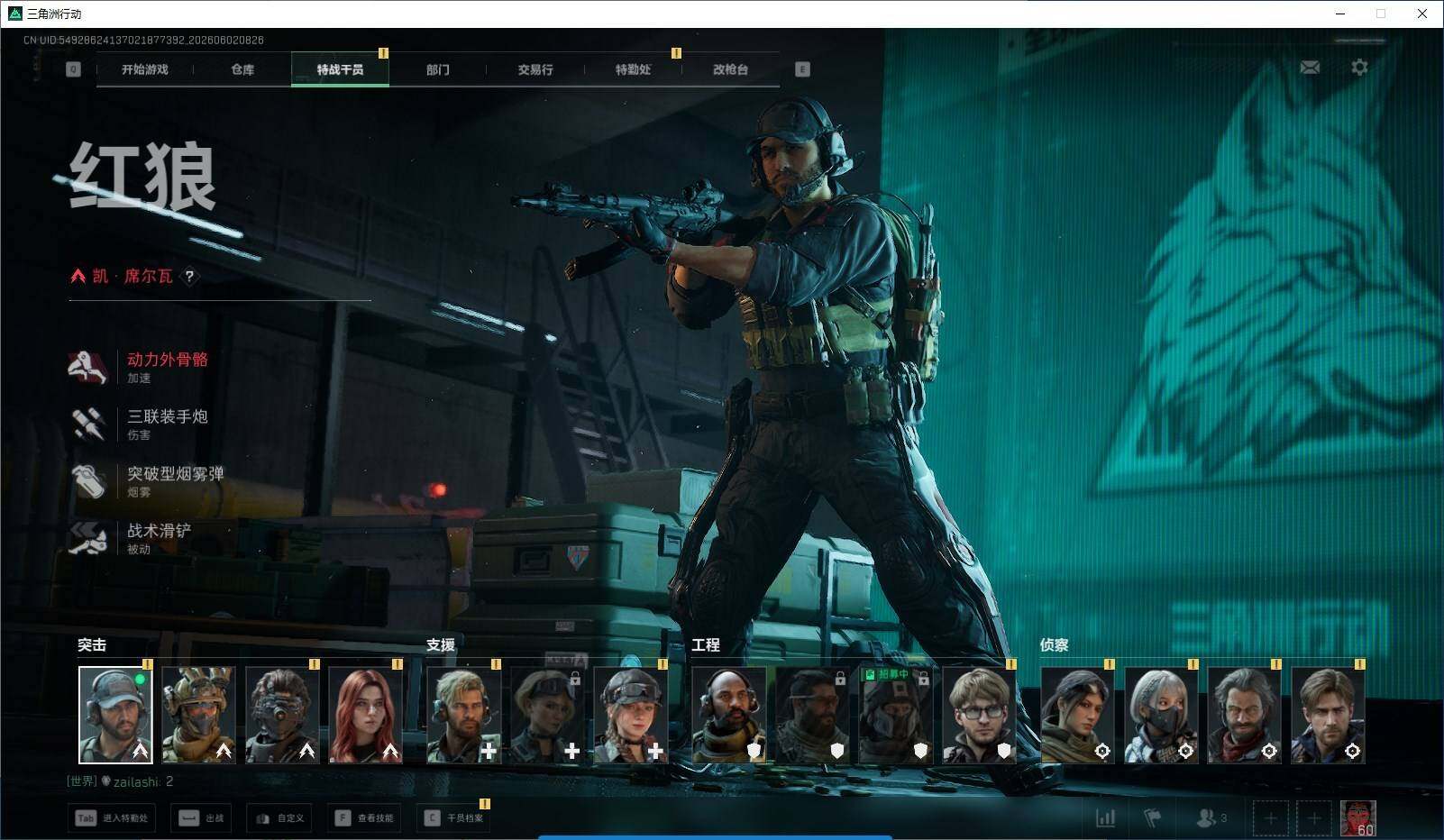1444x840 pixels.
Task: Click the second empty squad plus slot
Action: point(1313,818)
